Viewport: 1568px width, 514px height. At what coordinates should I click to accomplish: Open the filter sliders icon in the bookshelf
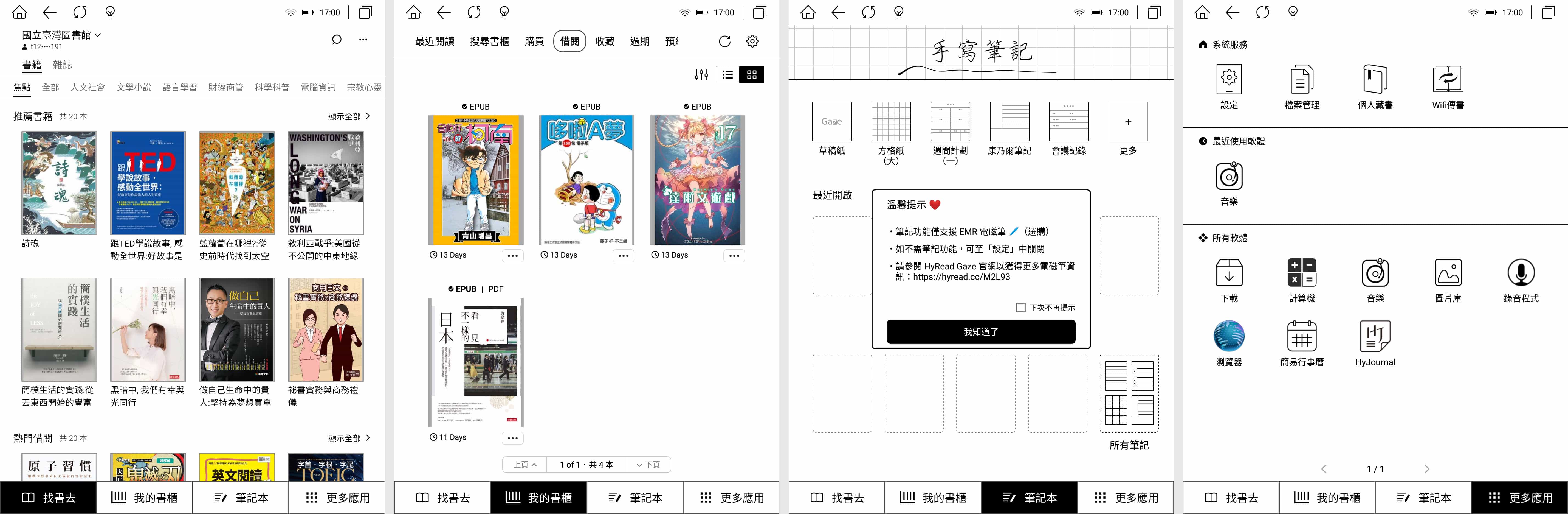point(701,74)
